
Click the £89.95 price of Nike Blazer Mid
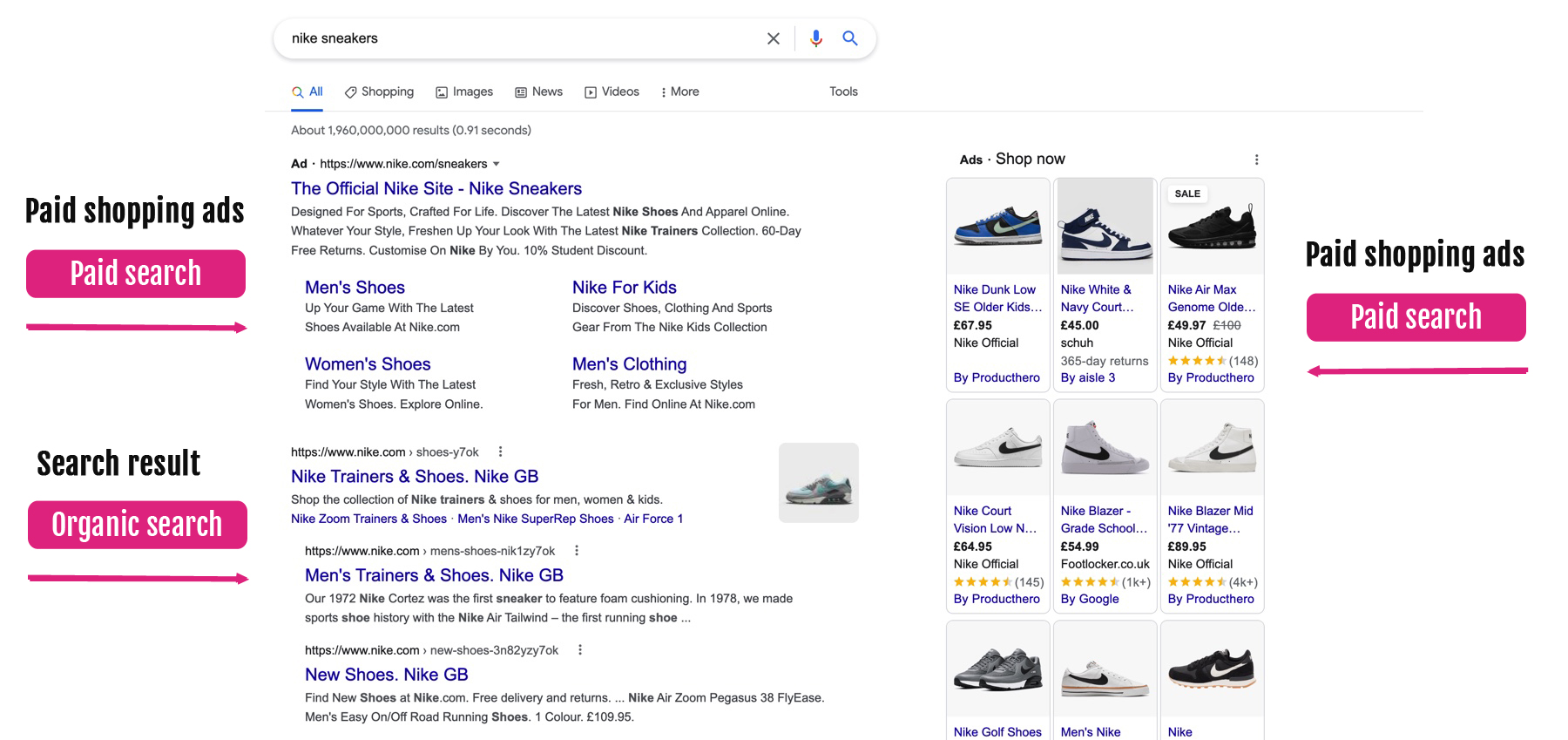coord(1187,547)
